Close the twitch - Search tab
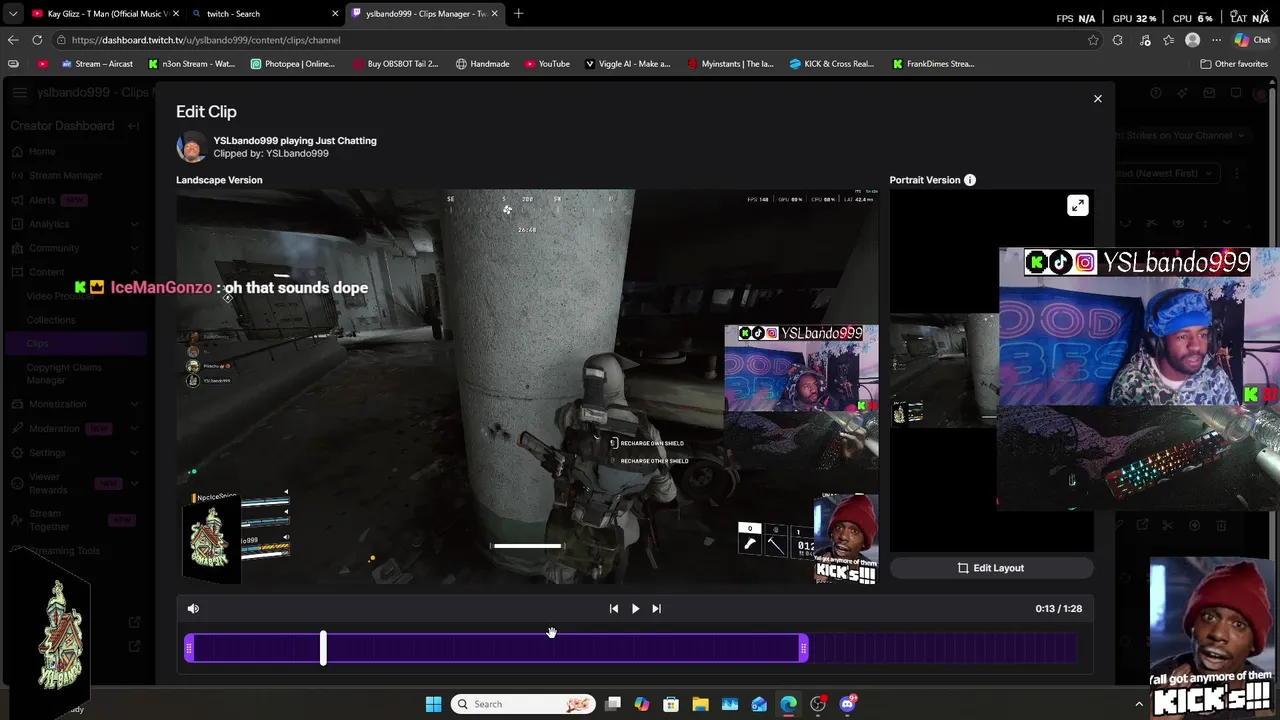This screenshot has width=1280, height=720. [x=335, y=14]
